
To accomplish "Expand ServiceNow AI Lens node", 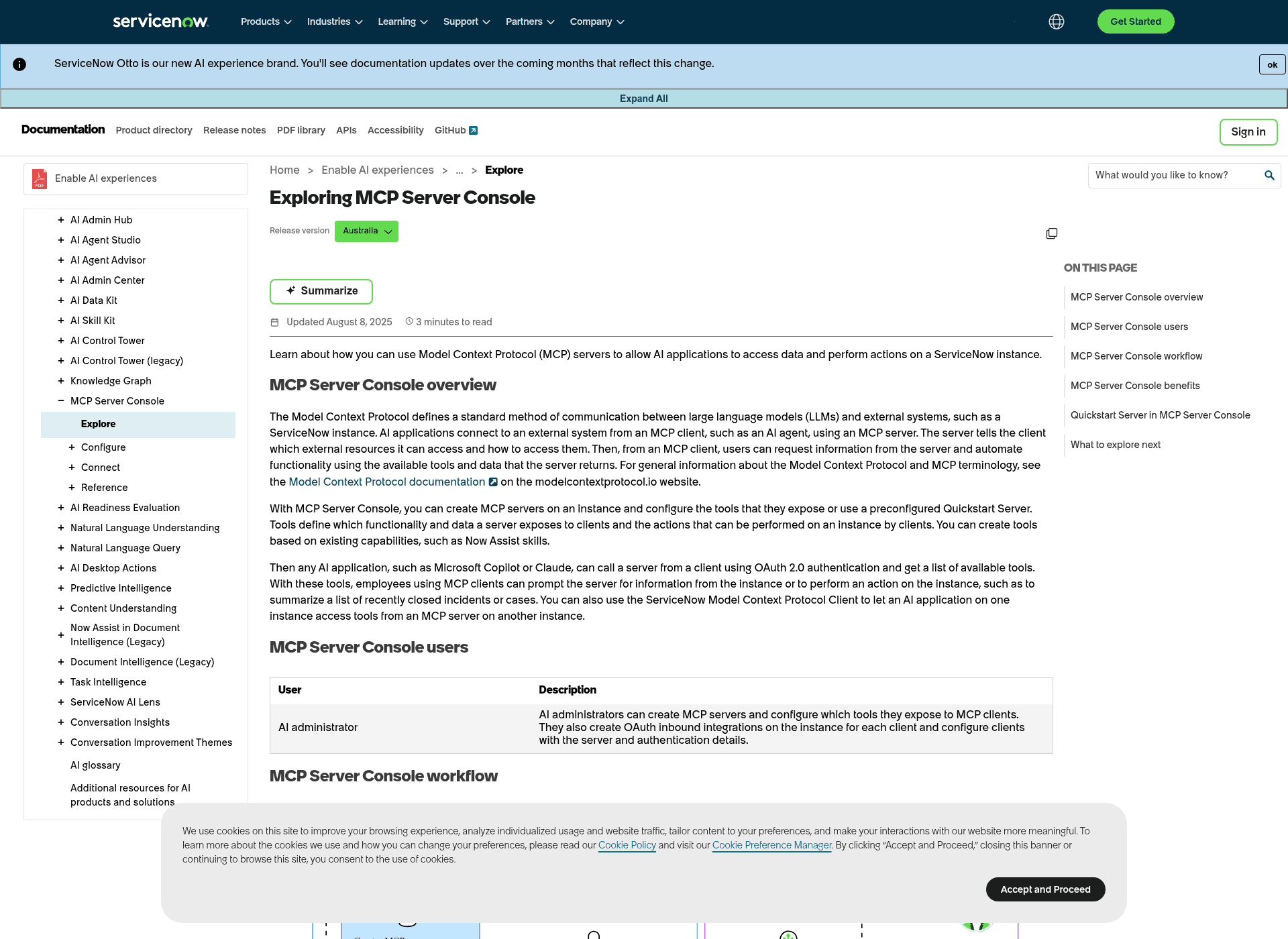I will [61, 702].
